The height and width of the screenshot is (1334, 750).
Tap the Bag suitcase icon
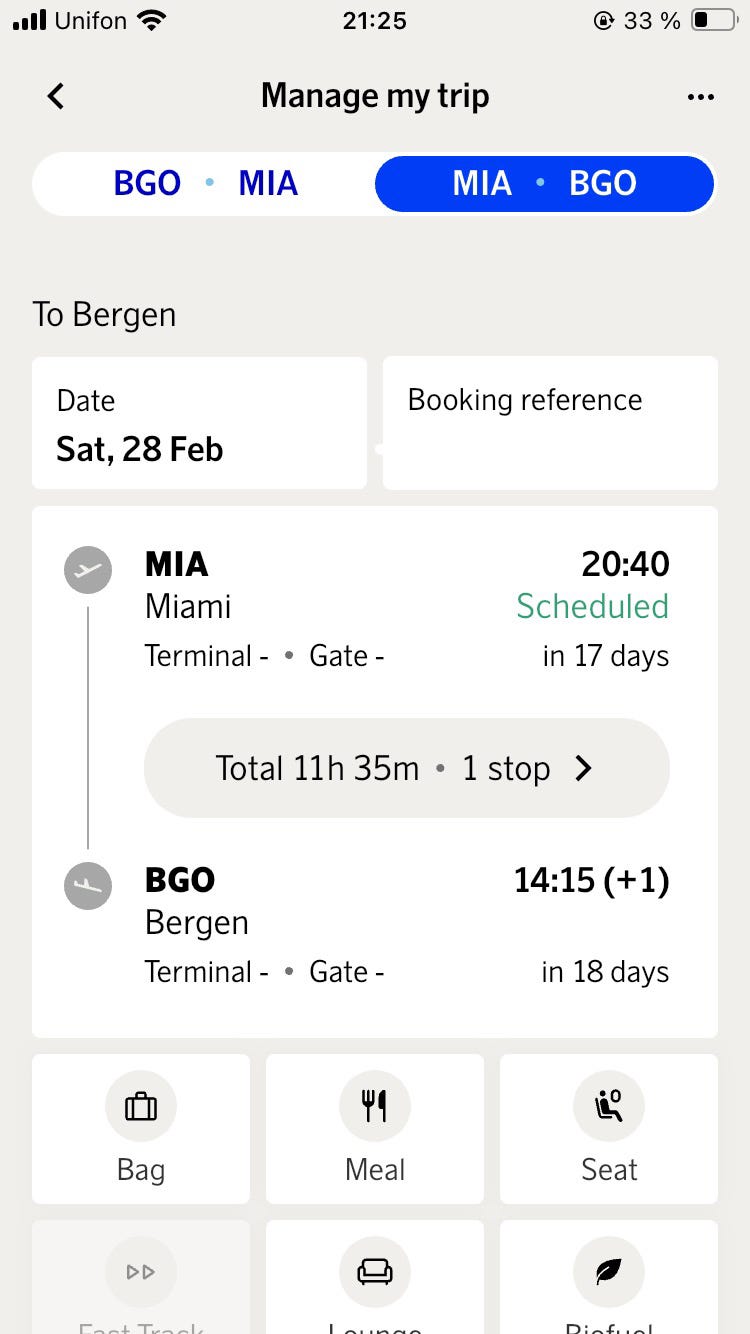click(141, 1107)
